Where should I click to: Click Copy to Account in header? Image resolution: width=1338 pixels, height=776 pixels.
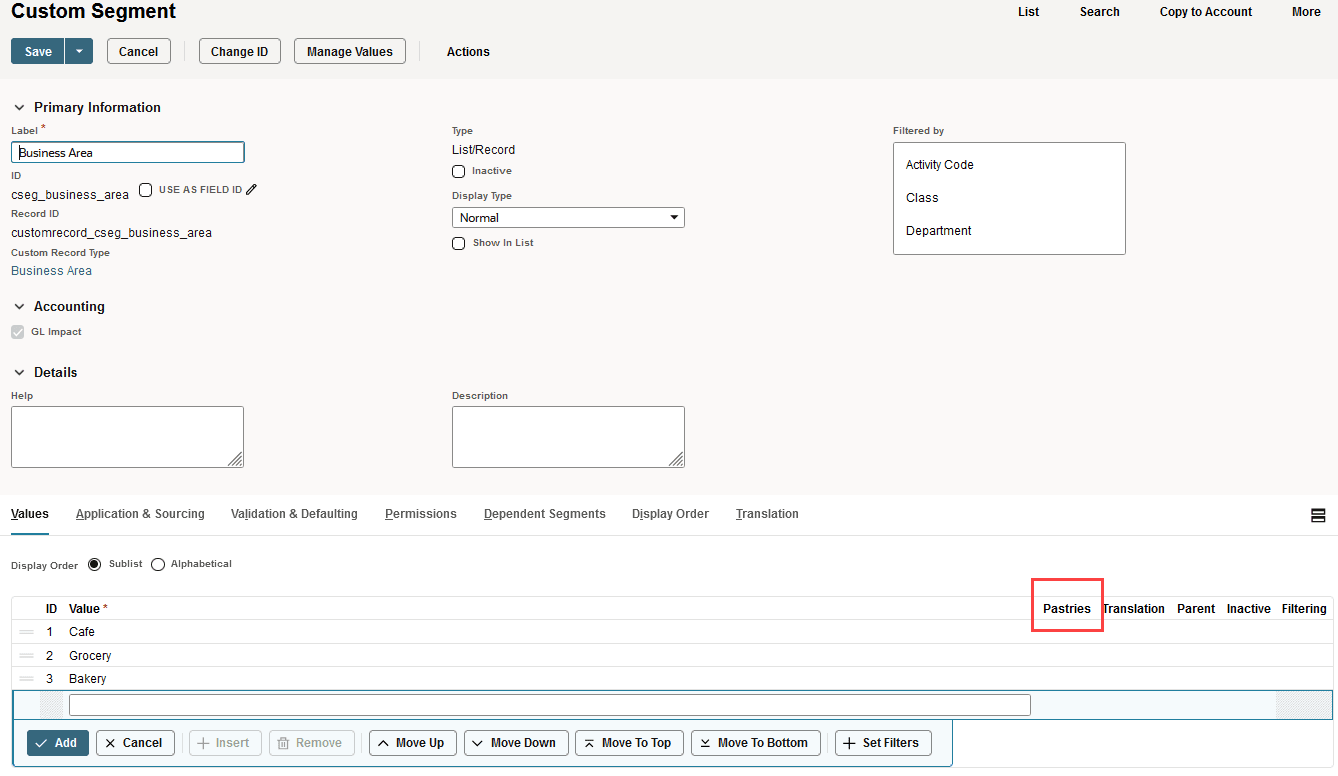[x=1206, y=12]
